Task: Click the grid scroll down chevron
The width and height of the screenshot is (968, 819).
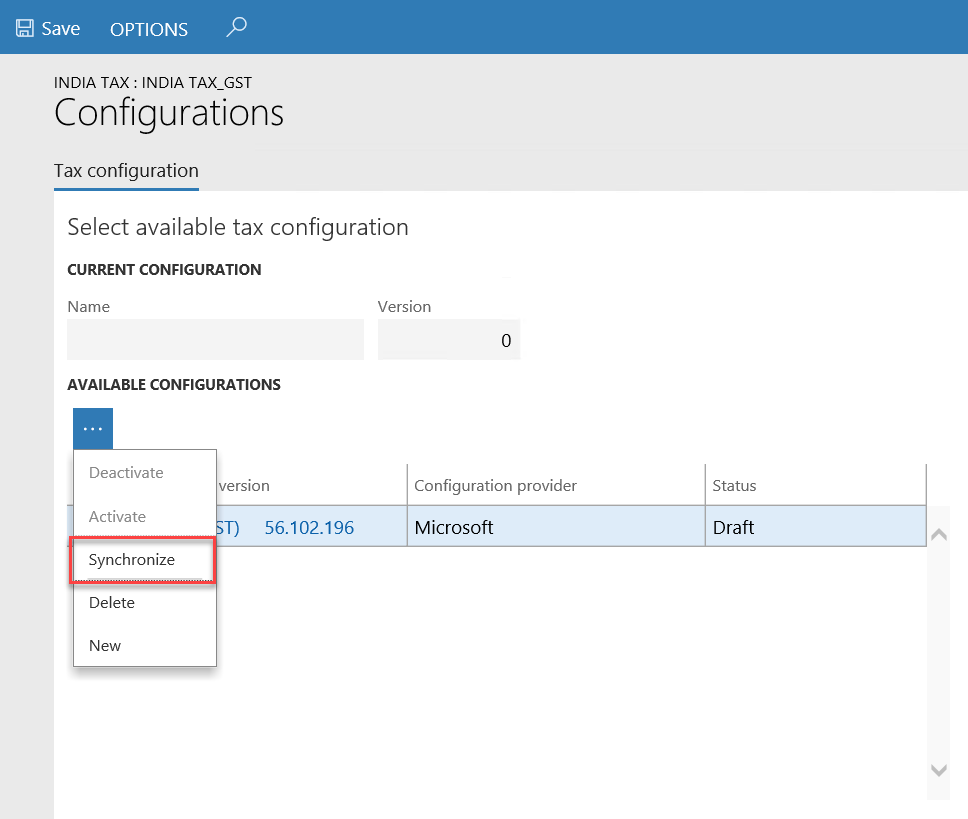Action: click(x=938, y=770)
